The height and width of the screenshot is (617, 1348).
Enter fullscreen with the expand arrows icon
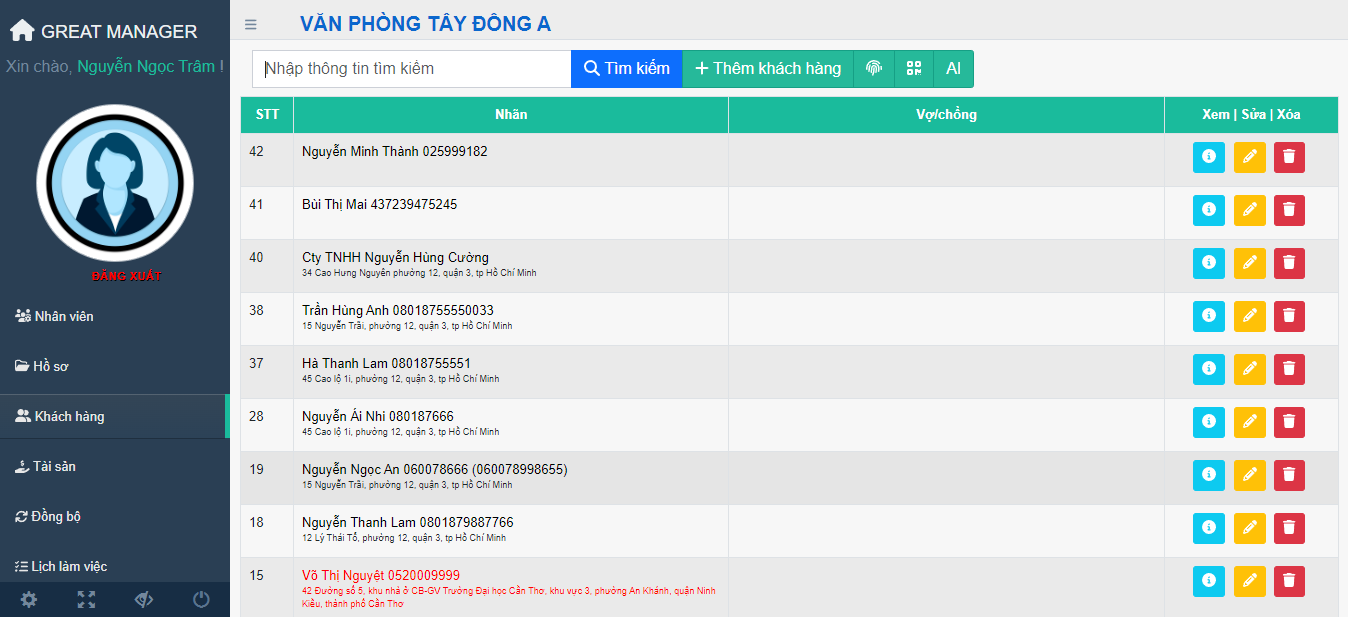pos(87,599)
